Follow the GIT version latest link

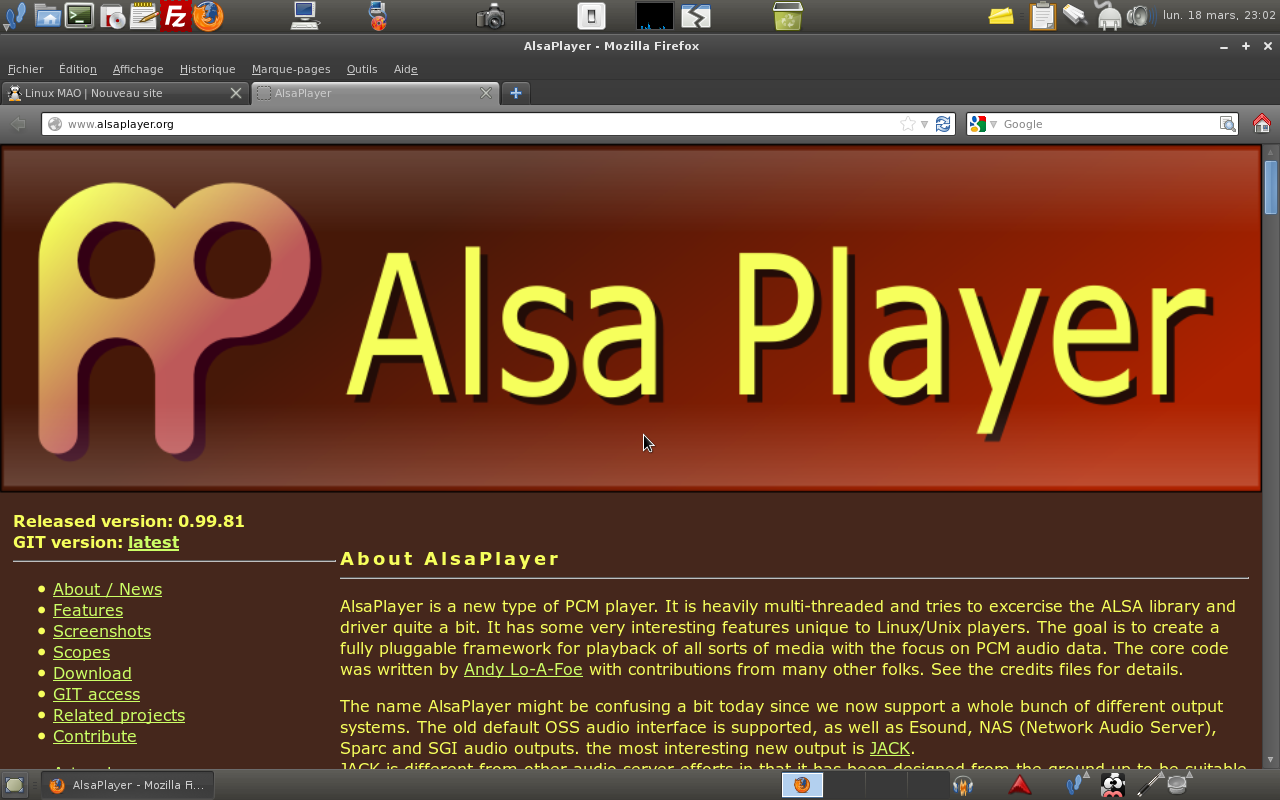click(x=153, y=542)
